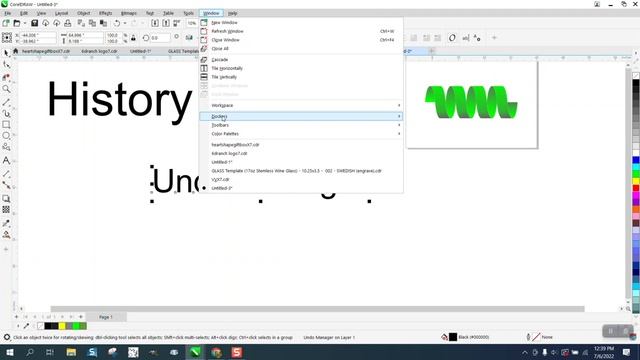The height and width of the screenshot is (360, 640).
Task: Click the Print icon
Action: point(68,23)
